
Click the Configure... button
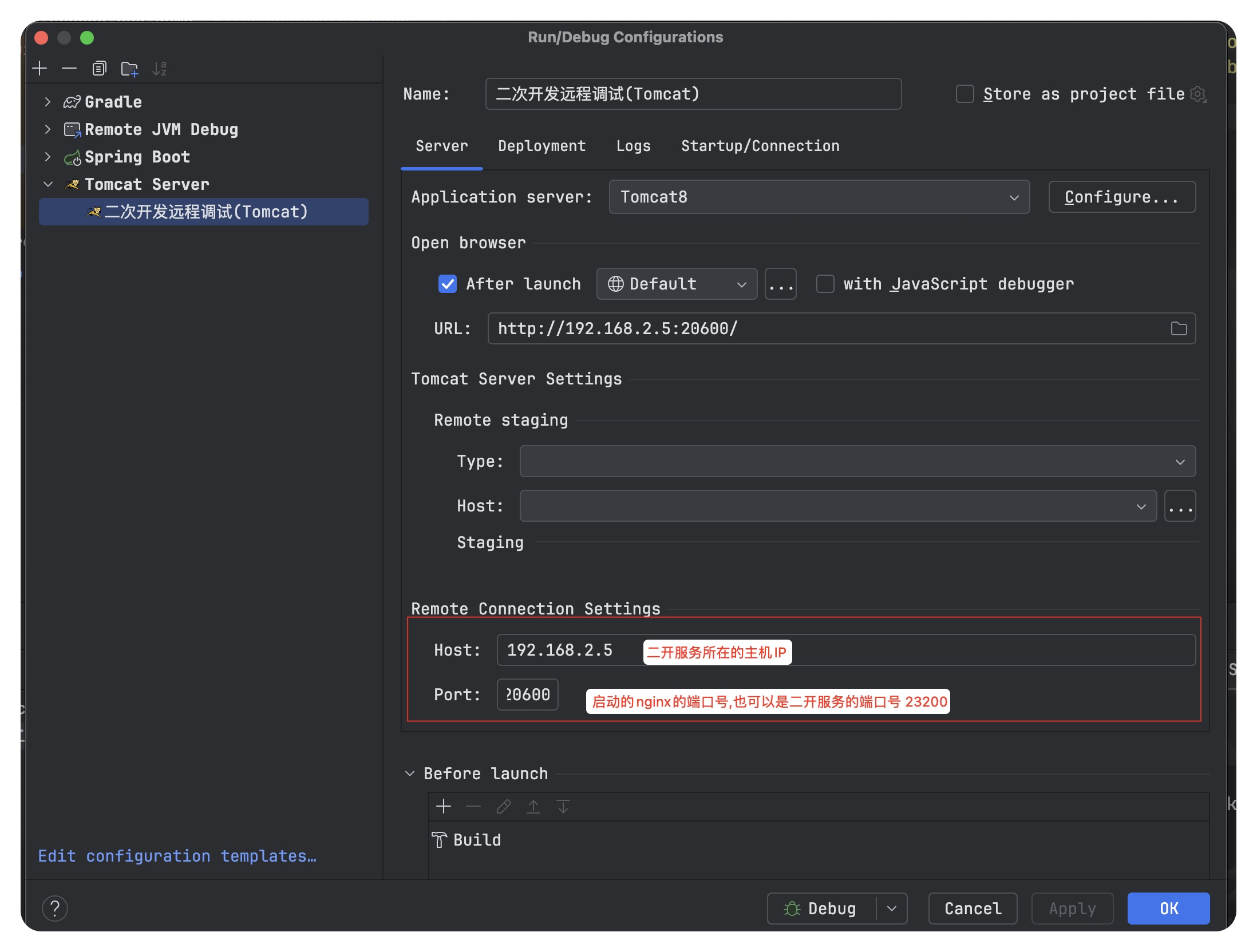tap(1121, 197)
